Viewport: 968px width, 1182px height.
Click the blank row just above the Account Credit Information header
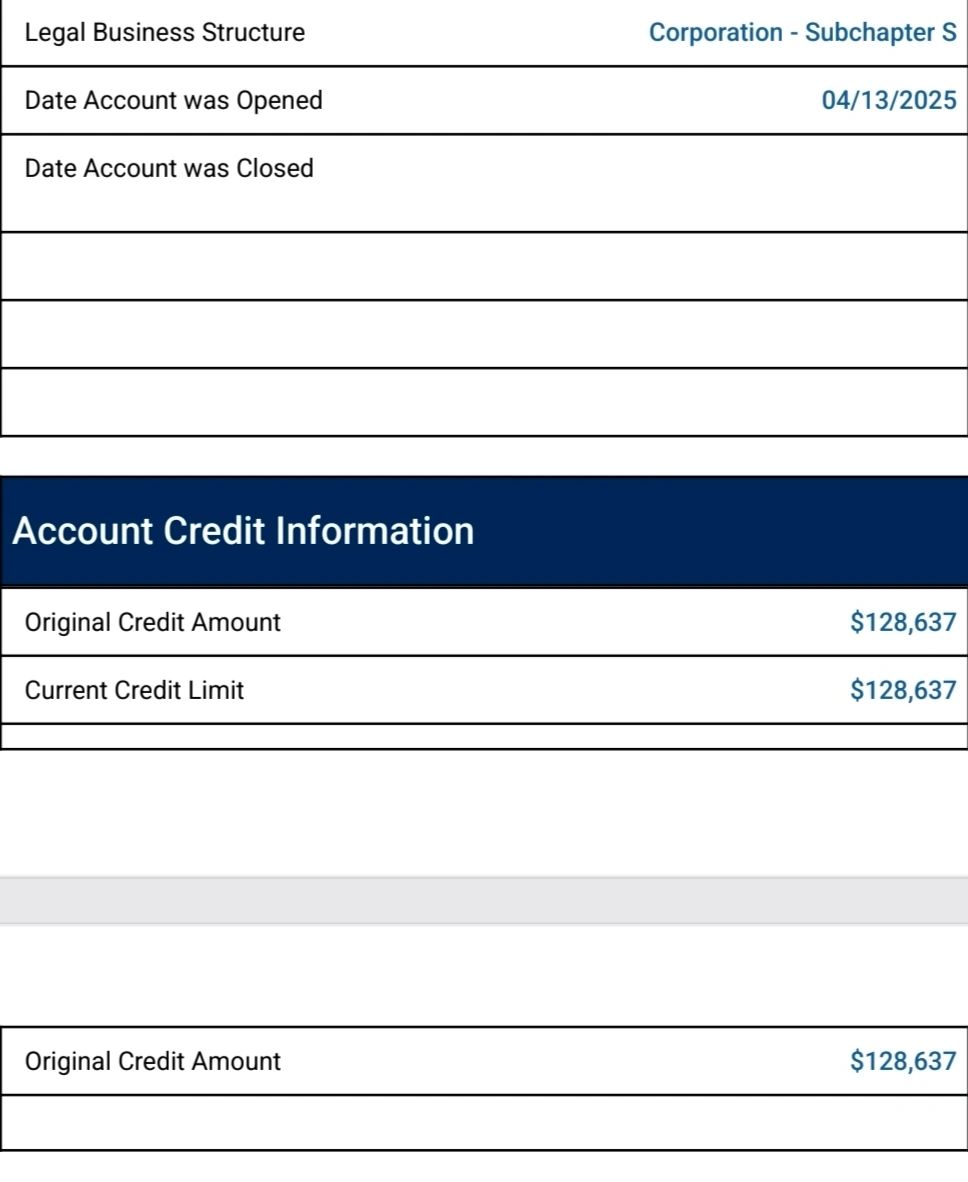click(x=484, y=402)
